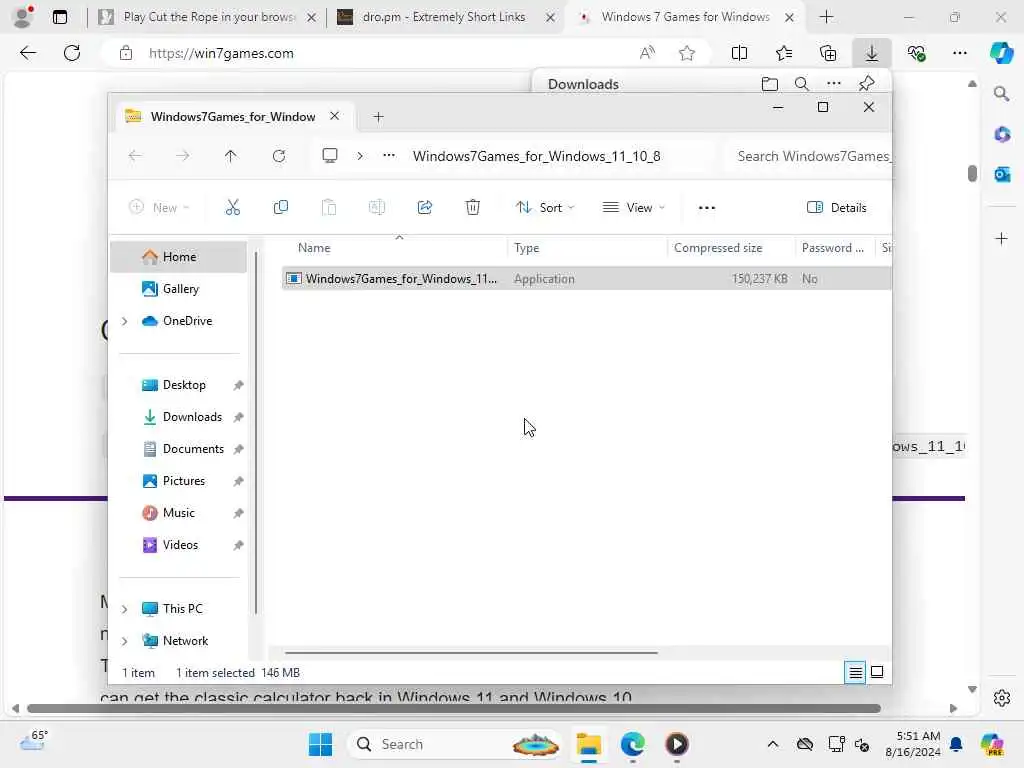Click the taskbar Search box
The height and width of the screenshot is (768, 1024).
456,744
